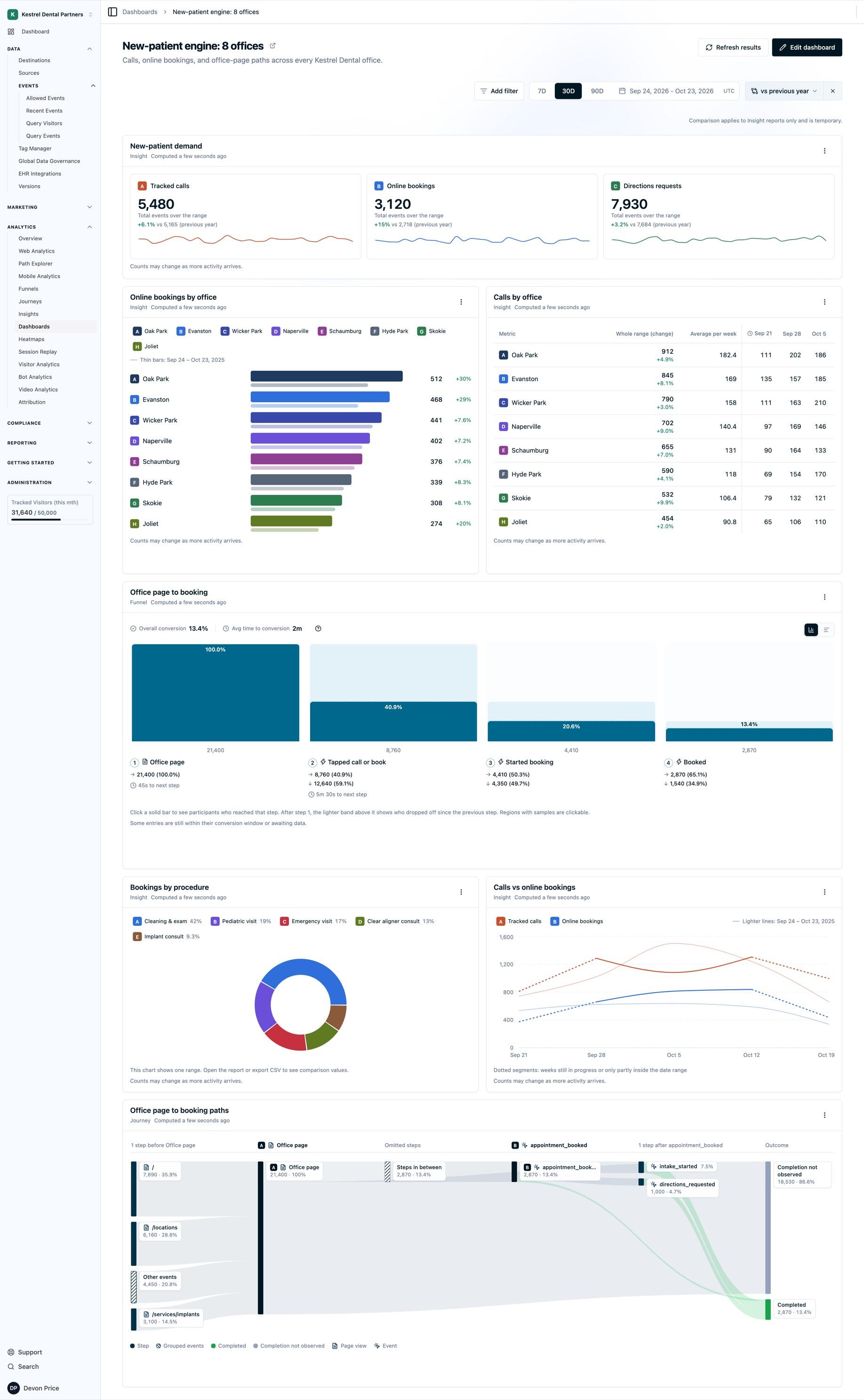Select the 7D date range
Screen dimensions: 864x1400
[542, 91]
